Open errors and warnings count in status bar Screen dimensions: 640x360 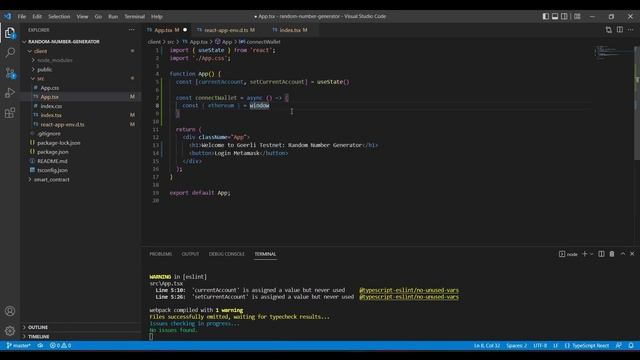click(x=60, y=345)
